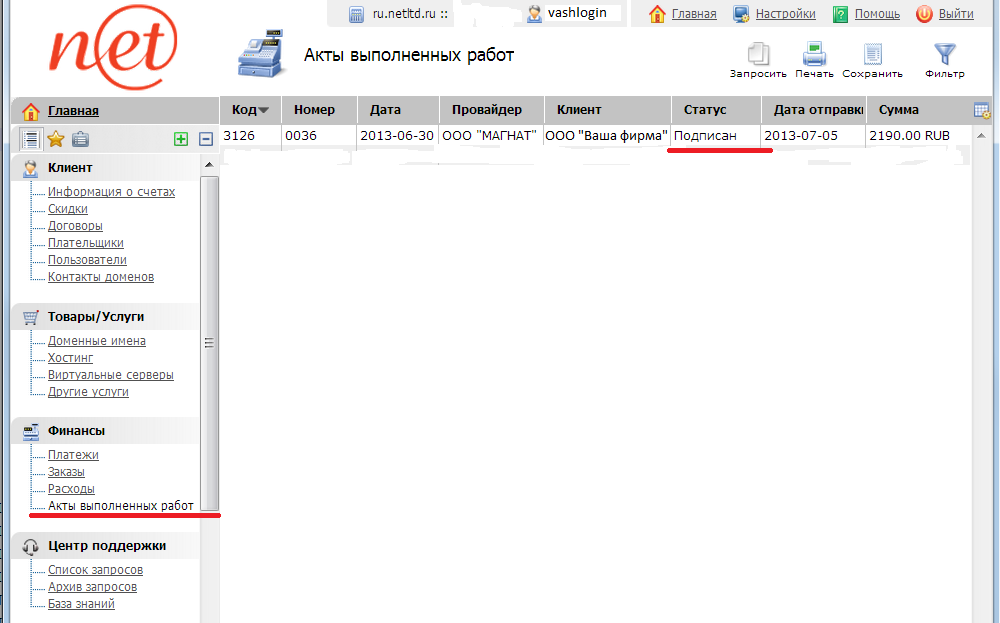
Task: Open Помощь in top menu
Action: (x=876, y=14)
